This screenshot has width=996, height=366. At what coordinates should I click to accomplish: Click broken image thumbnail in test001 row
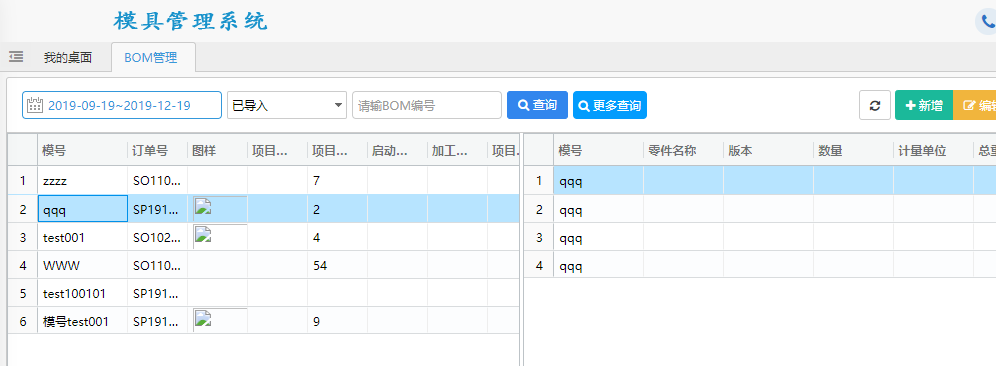point(202,234)
